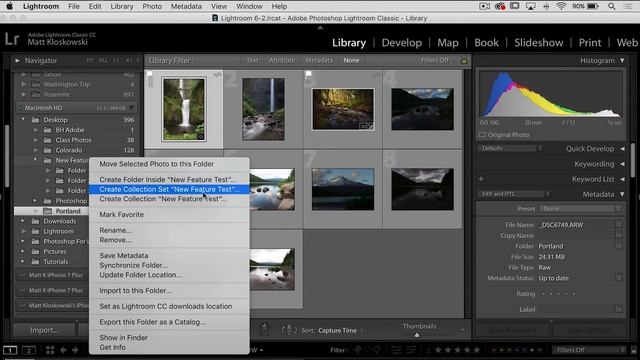
Task: Toggle flag on the third forest thumbnail
Action: [x=309, y=74]
